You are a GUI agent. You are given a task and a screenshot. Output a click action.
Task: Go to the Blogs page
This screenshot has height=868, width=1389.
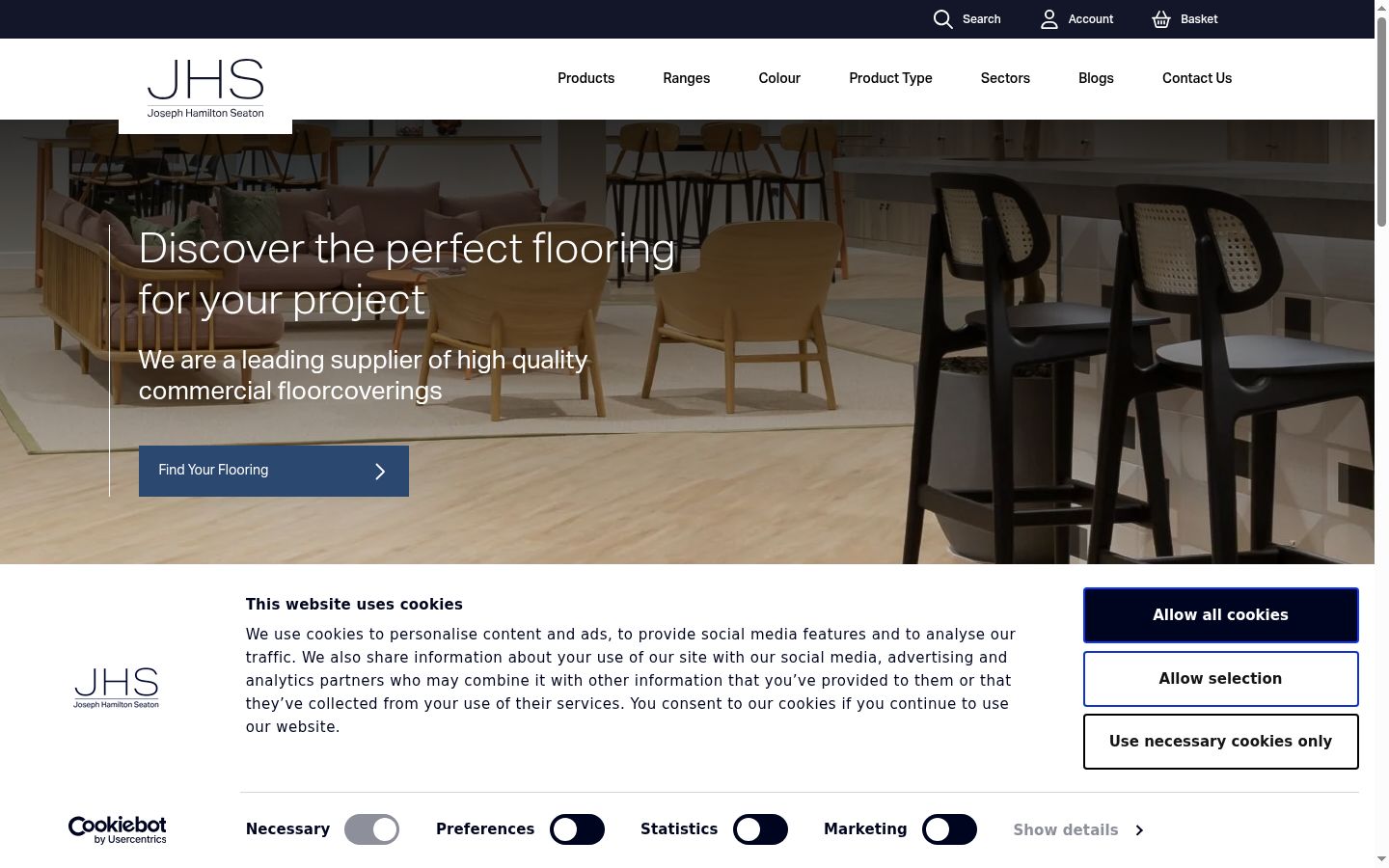click(1096, 78)
